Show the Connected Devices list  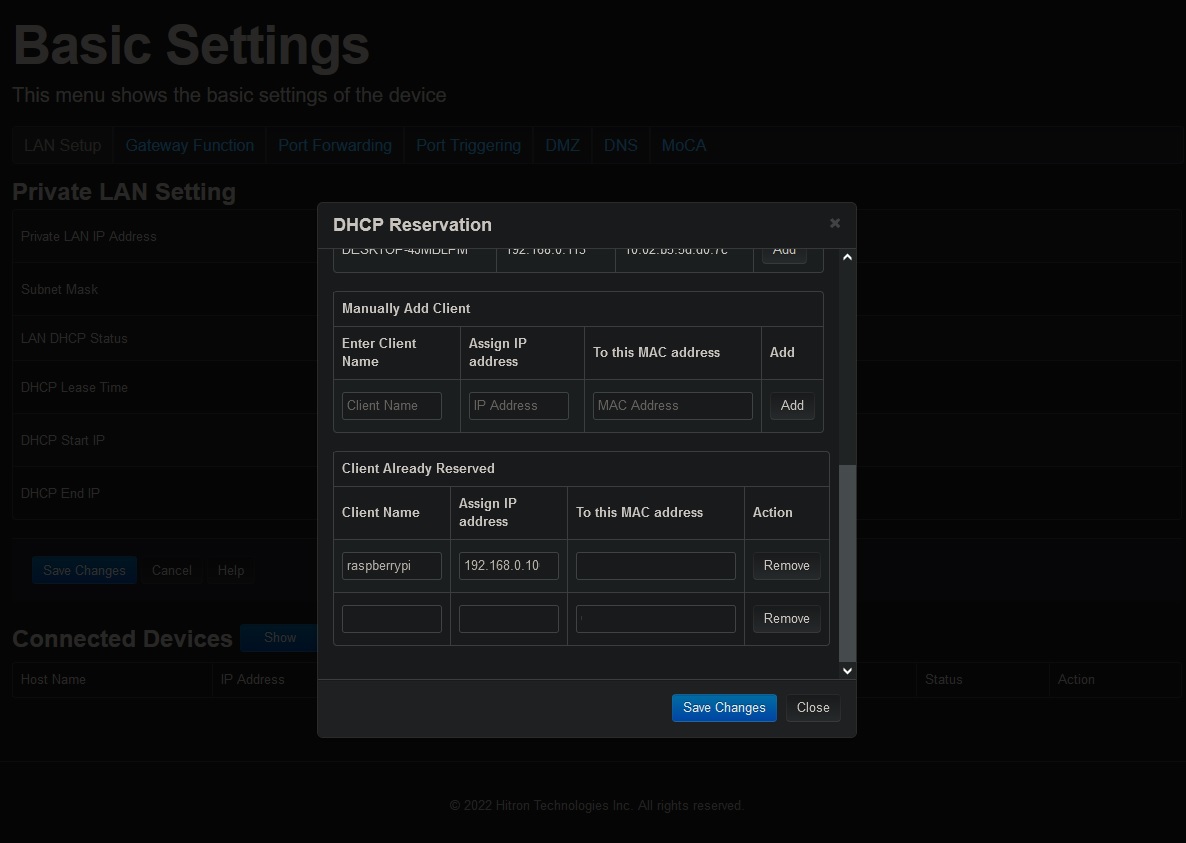click(x=279, y=637)
